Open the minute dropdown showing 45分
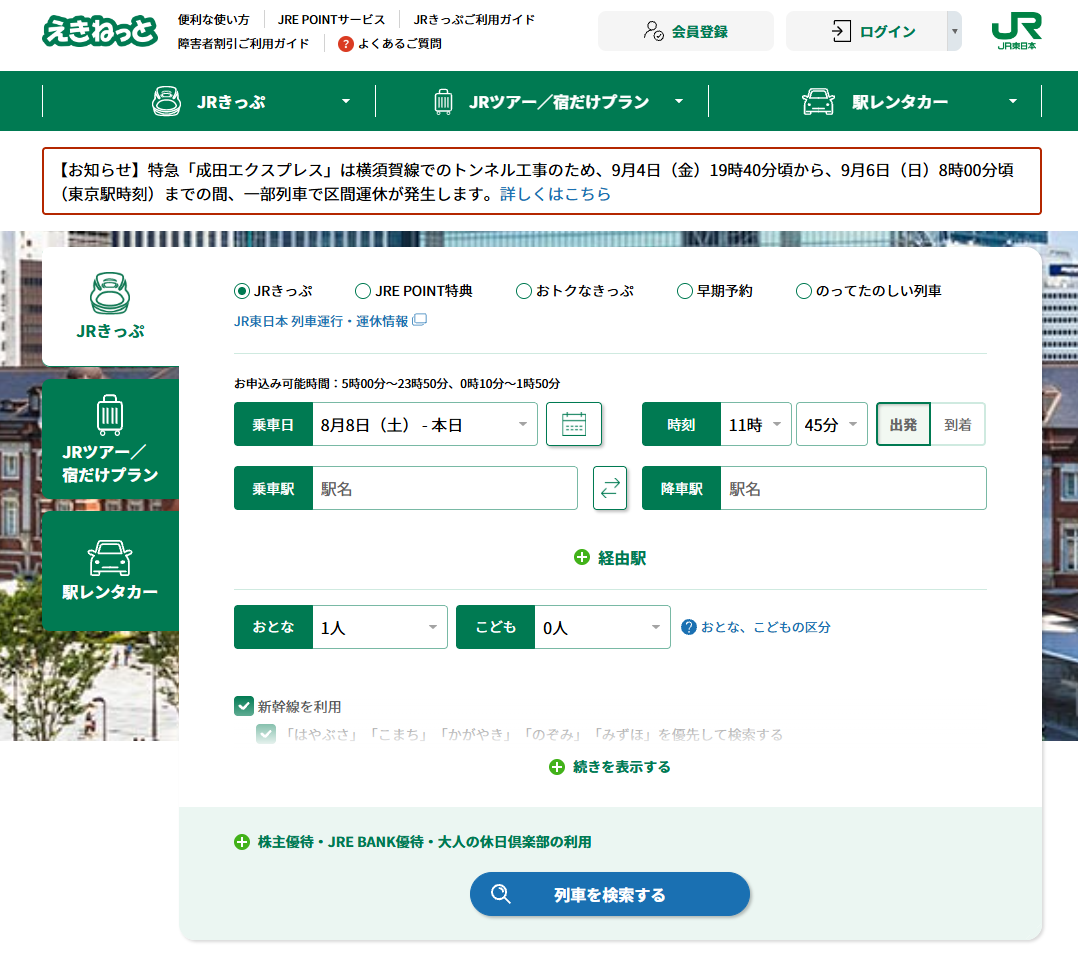 pyautogui.click(x=832, y=424)
